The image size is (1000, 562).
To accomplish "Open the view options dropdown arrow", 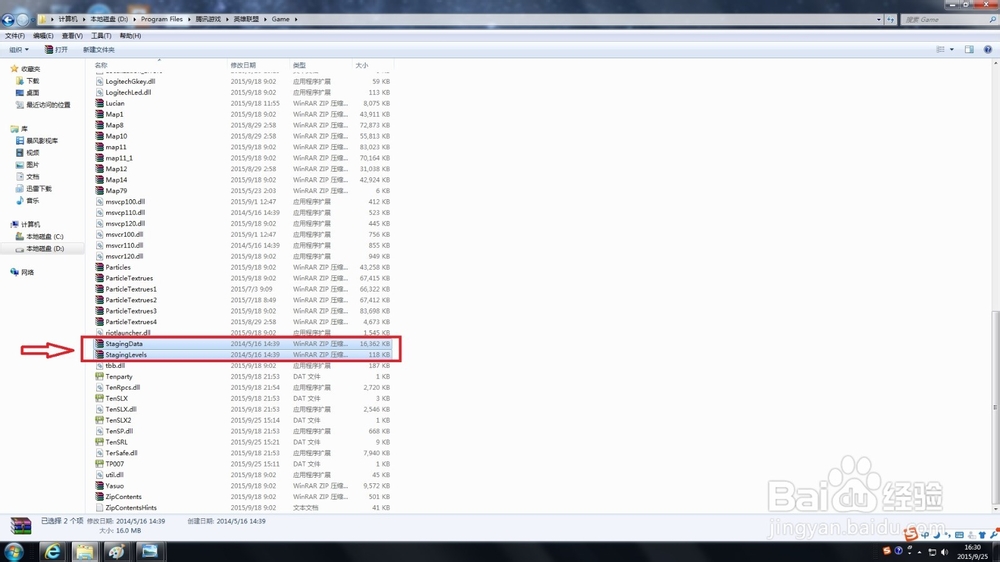I will point(952,50).
